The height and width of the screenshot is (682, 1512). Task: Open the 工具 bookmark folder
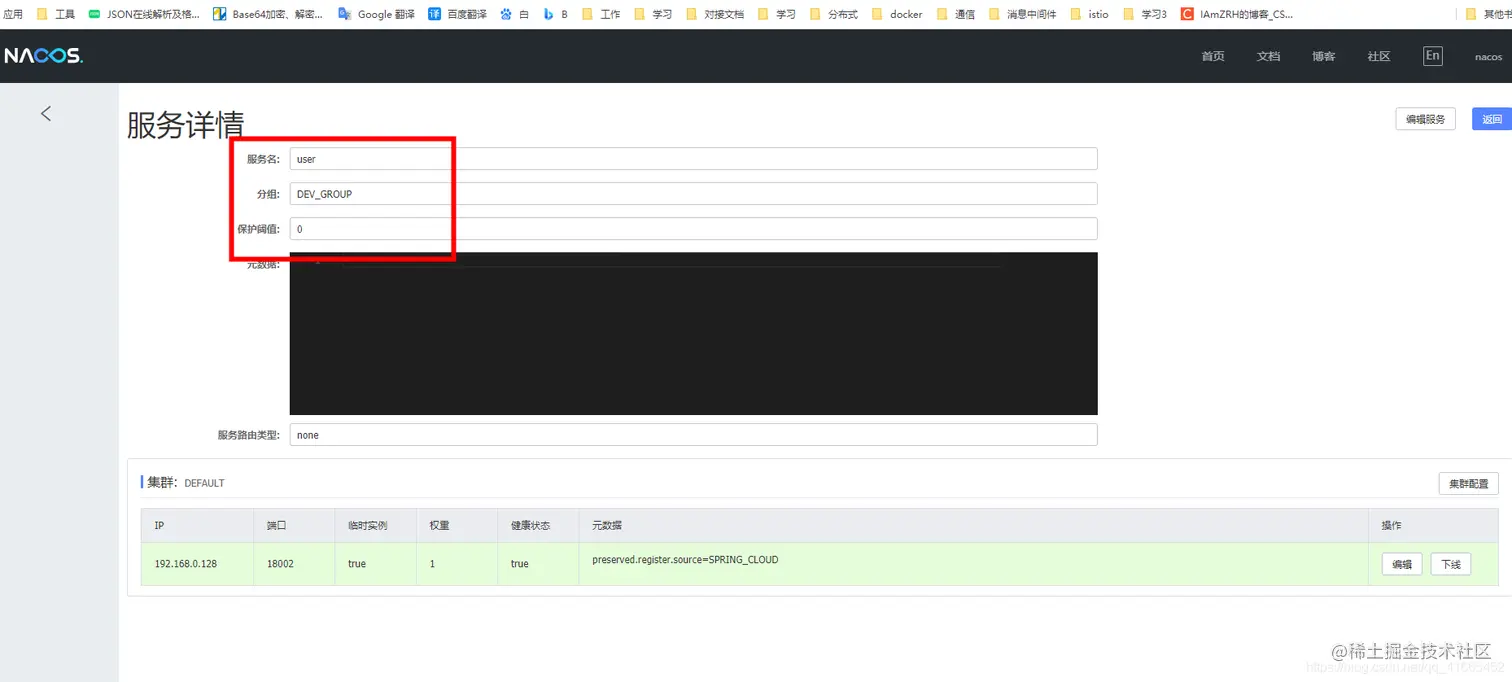[57, 14]
